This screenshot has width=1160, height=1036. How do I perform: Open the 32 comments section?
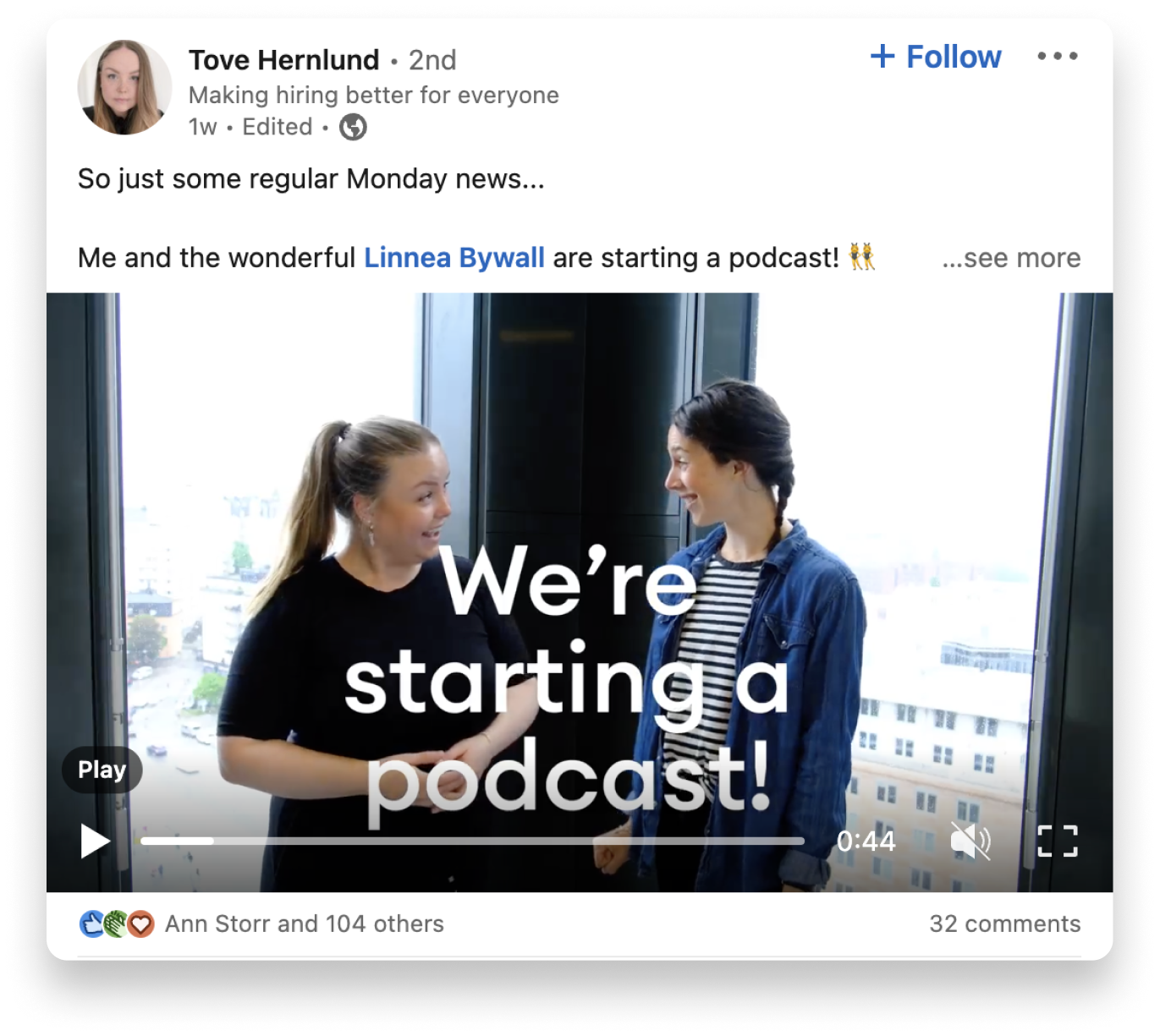click(x=1004, y=924)
